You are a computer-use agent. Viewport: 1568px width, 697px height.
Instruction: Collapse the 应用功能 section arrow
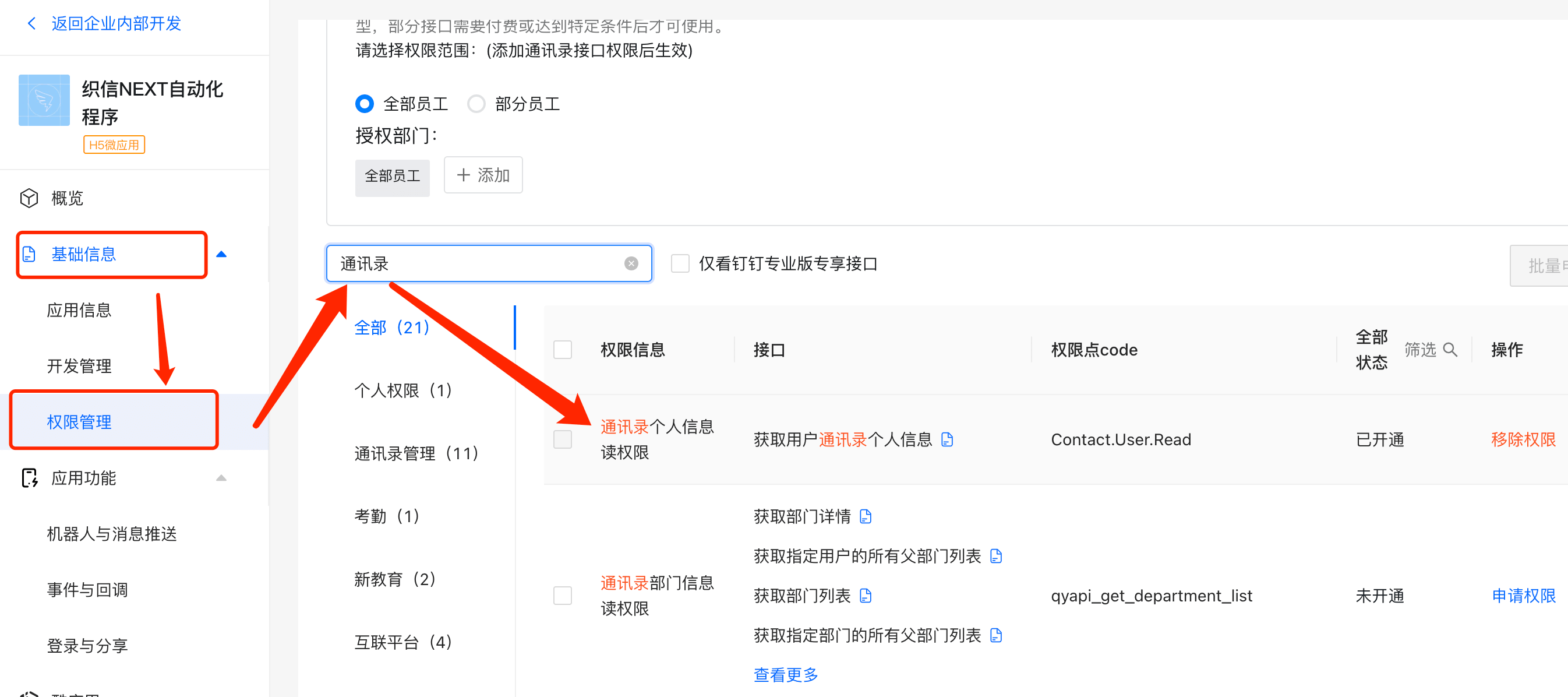pyautogui.click(x=221, y=478)
